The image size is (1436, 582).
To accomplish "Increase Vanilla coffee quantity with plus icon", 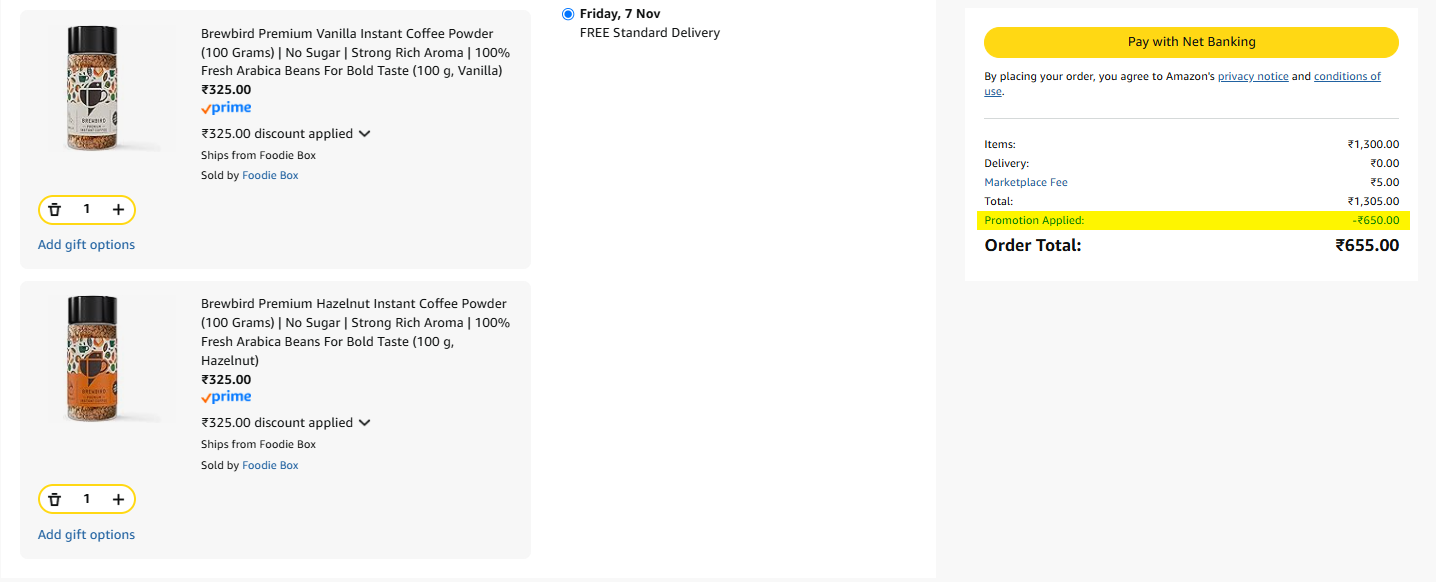I will coord(118,210).
